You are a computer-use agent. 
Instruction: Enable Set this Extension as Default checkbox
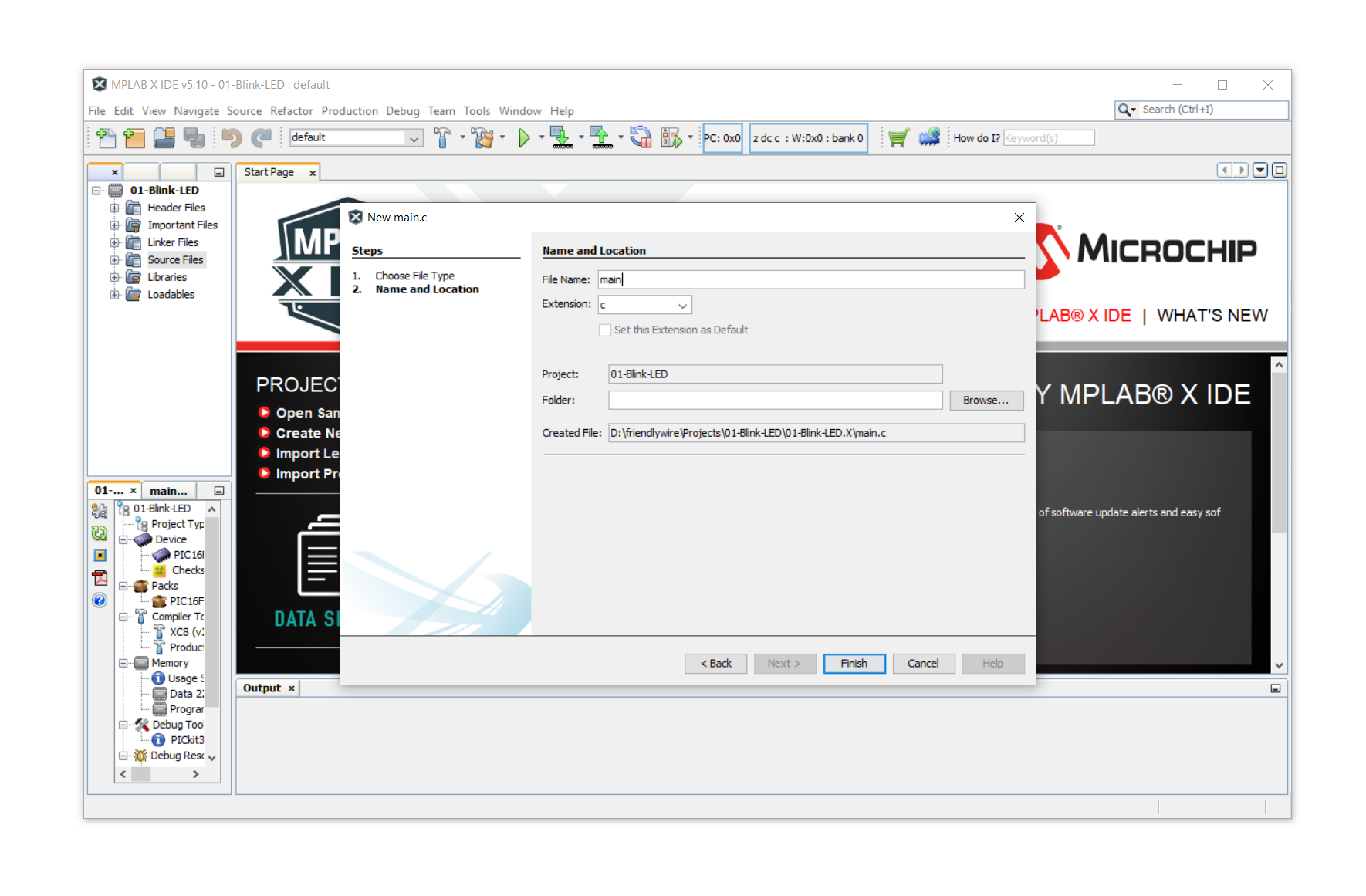tap(605, 330)
